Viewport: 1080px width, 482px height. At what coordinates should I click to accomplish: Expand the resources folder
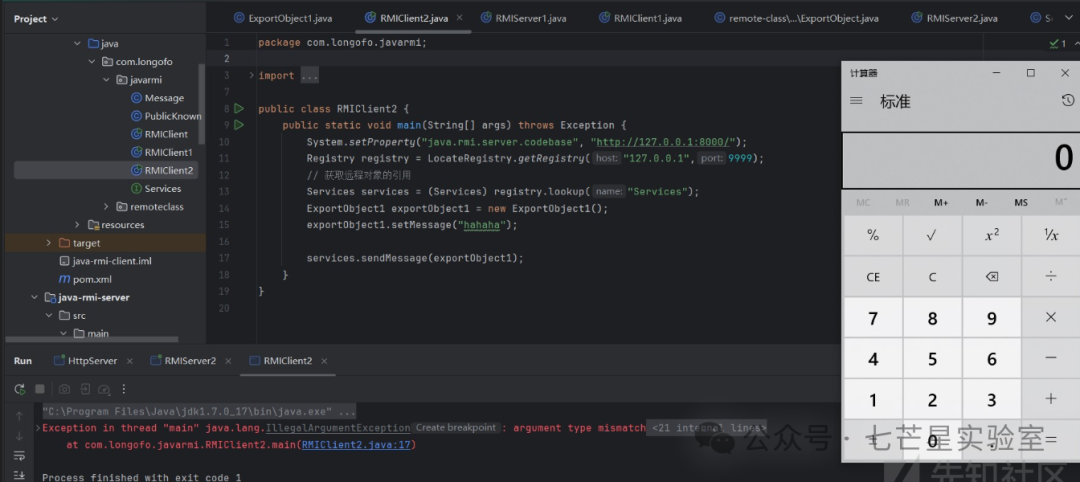point(78,224)
